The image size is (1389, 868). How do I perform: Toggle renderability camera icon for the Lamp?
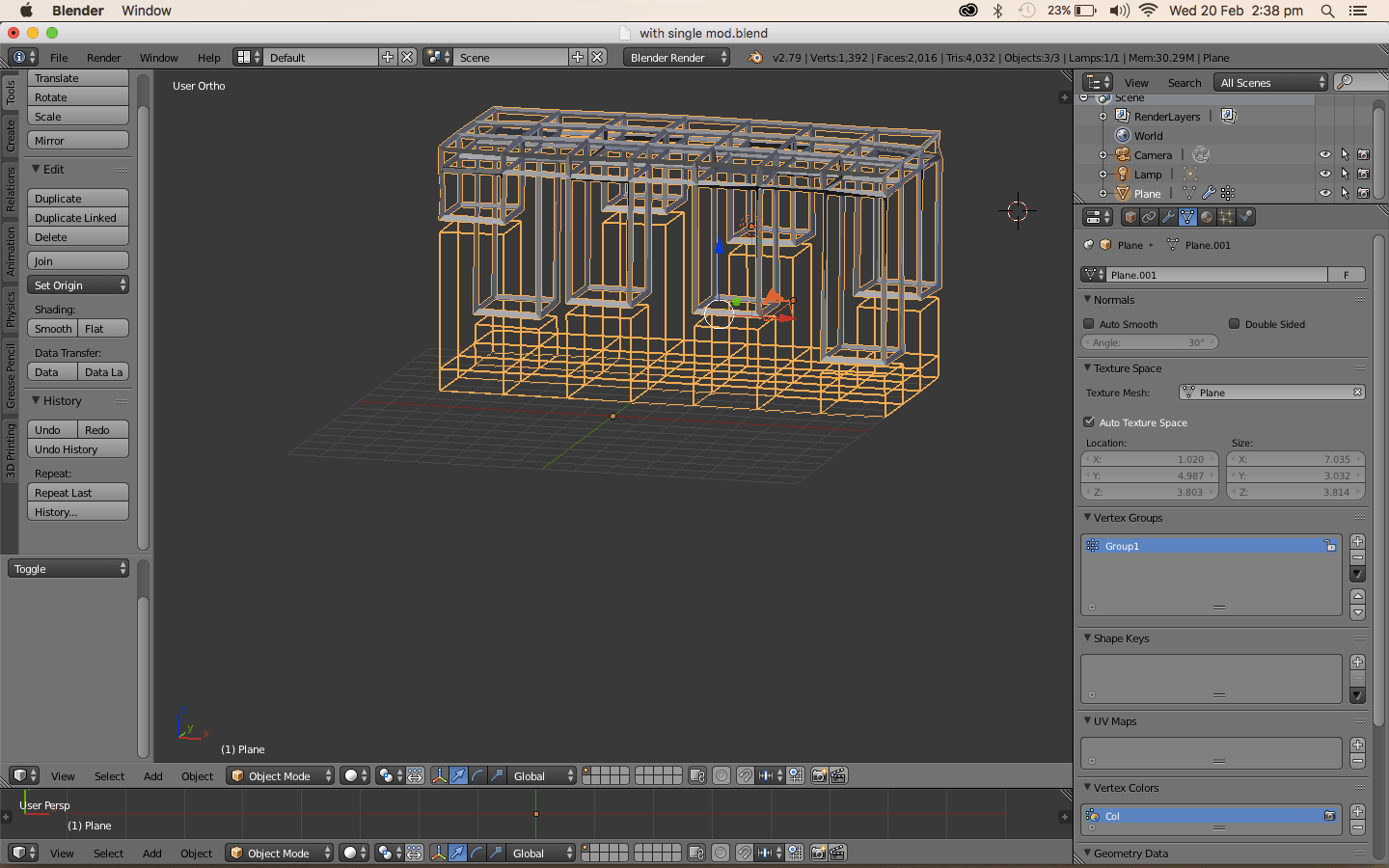pyautogui.click(x=1363, y=174)
